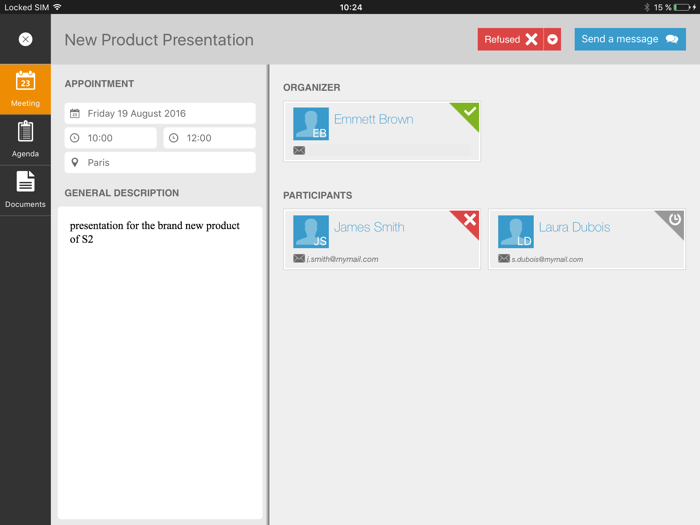The width and height of the screenshot is (700, 525).
Task: Click the Refused status button
Action: tap(510, 39)
